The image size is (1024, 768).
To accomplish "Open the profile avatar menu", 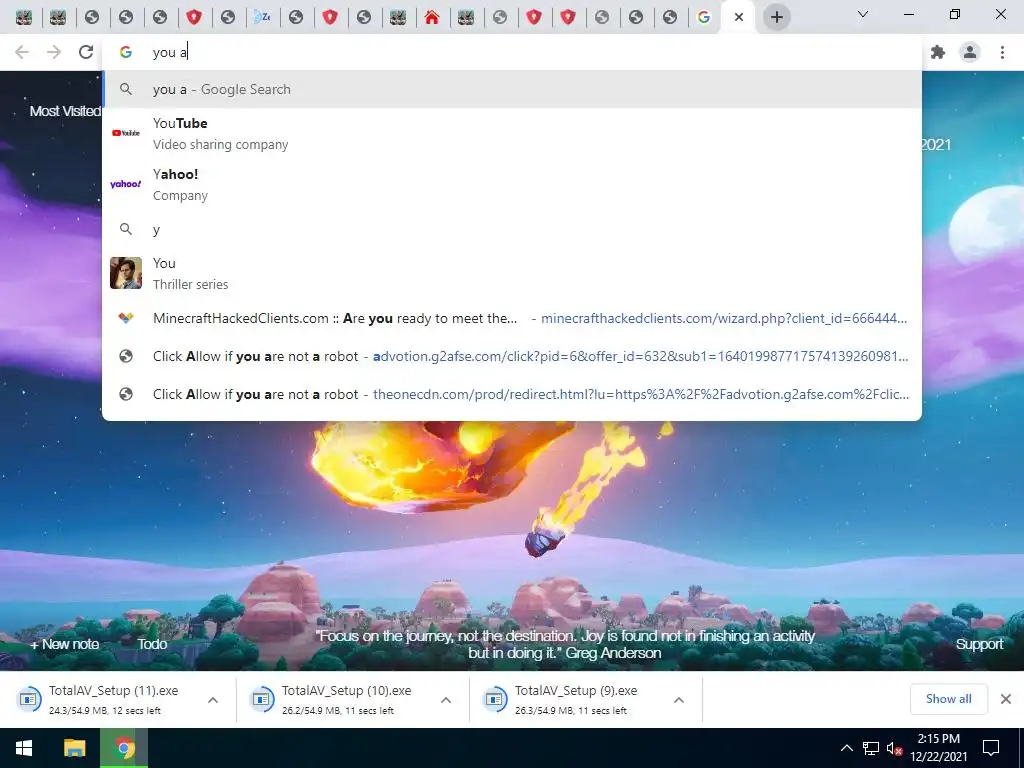I will click(x=970, y=52).
